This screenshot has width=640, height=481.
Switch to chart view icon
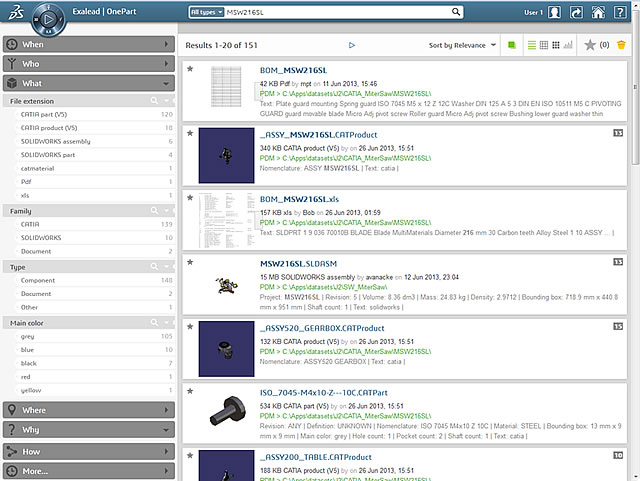click(x=568, y=45)
